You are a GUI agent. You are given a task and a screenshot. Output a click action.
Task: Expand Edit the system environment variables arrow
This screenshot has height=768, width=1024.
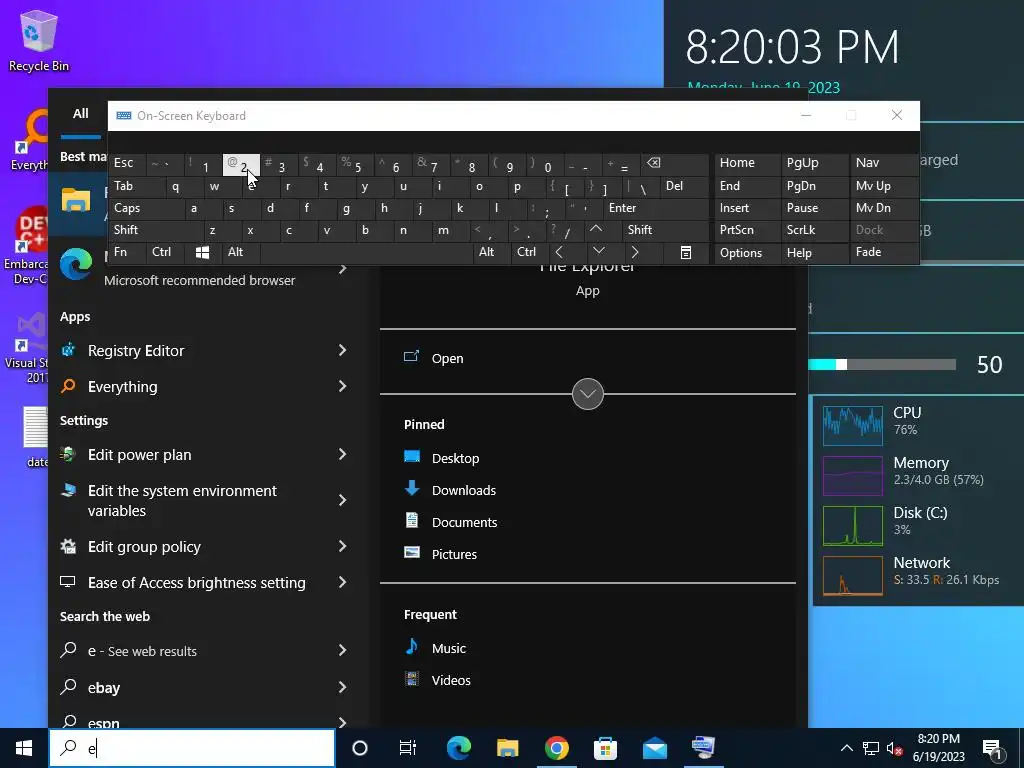pyautogui.click(x=342, y=500)
